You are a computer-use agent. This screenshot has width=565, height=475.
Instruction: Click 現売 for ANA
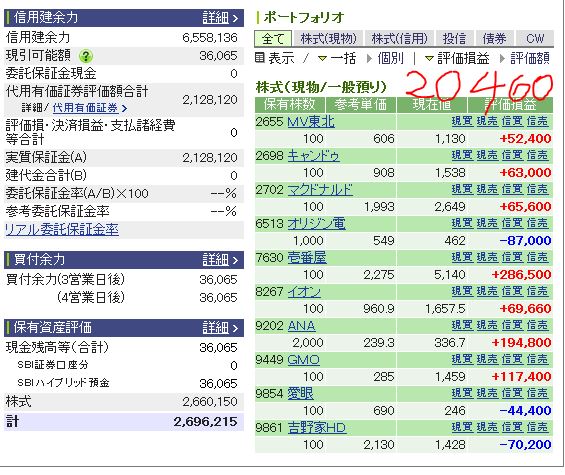(x=487, y=325)
